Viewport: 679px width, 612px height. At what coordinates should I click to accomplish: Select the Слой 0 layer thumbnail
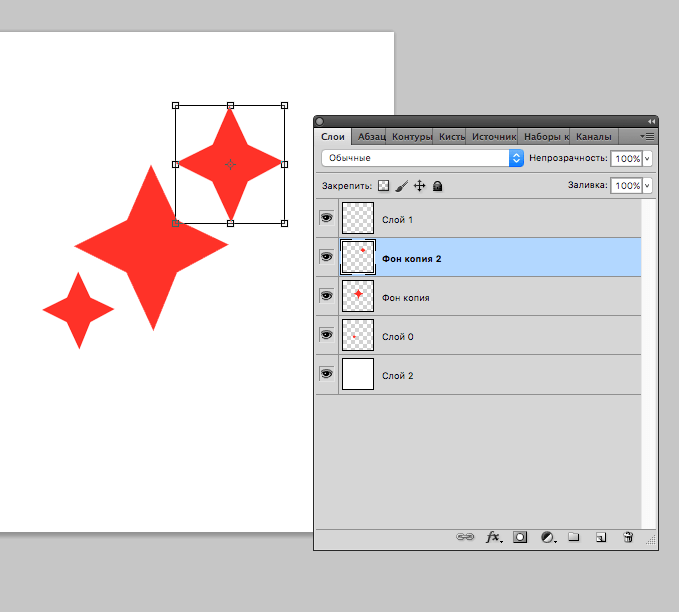coord(358,335)
